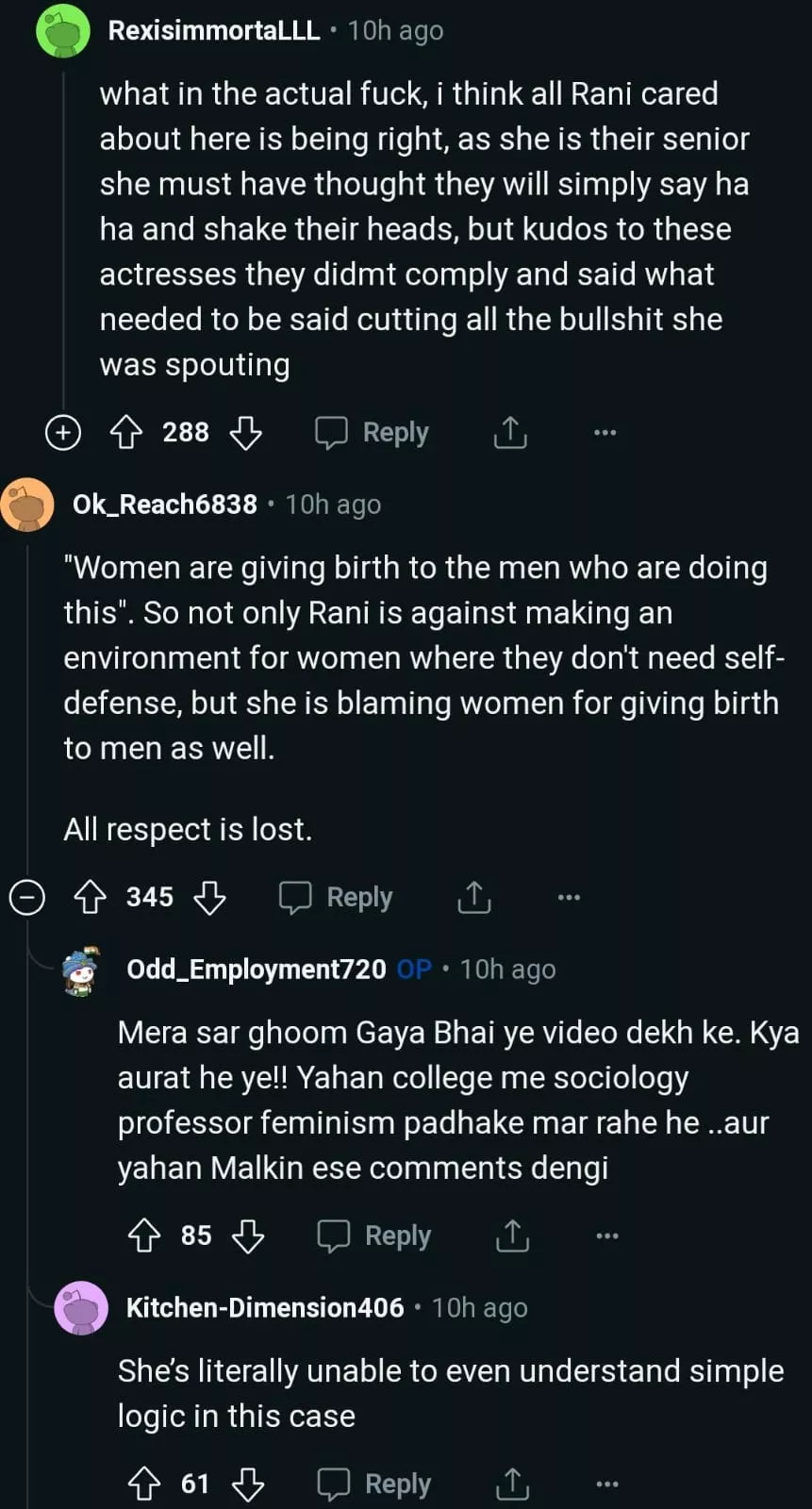Open more options on 288-vote comment
The width and height of the screenshot is (812, 1509).
pyautogui.click(x=605, y=433)
